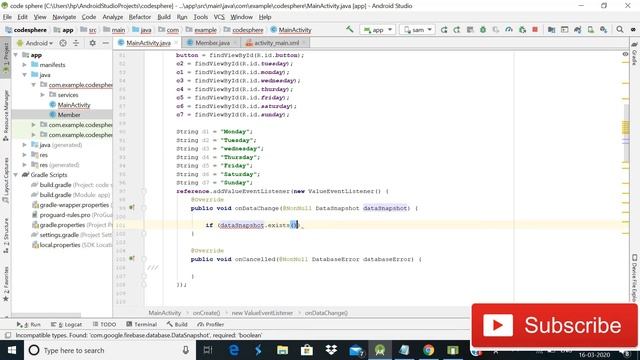Open the Android project view dropdown
Image resolution: width=640 pixels, height=360 pixels.
35,43
